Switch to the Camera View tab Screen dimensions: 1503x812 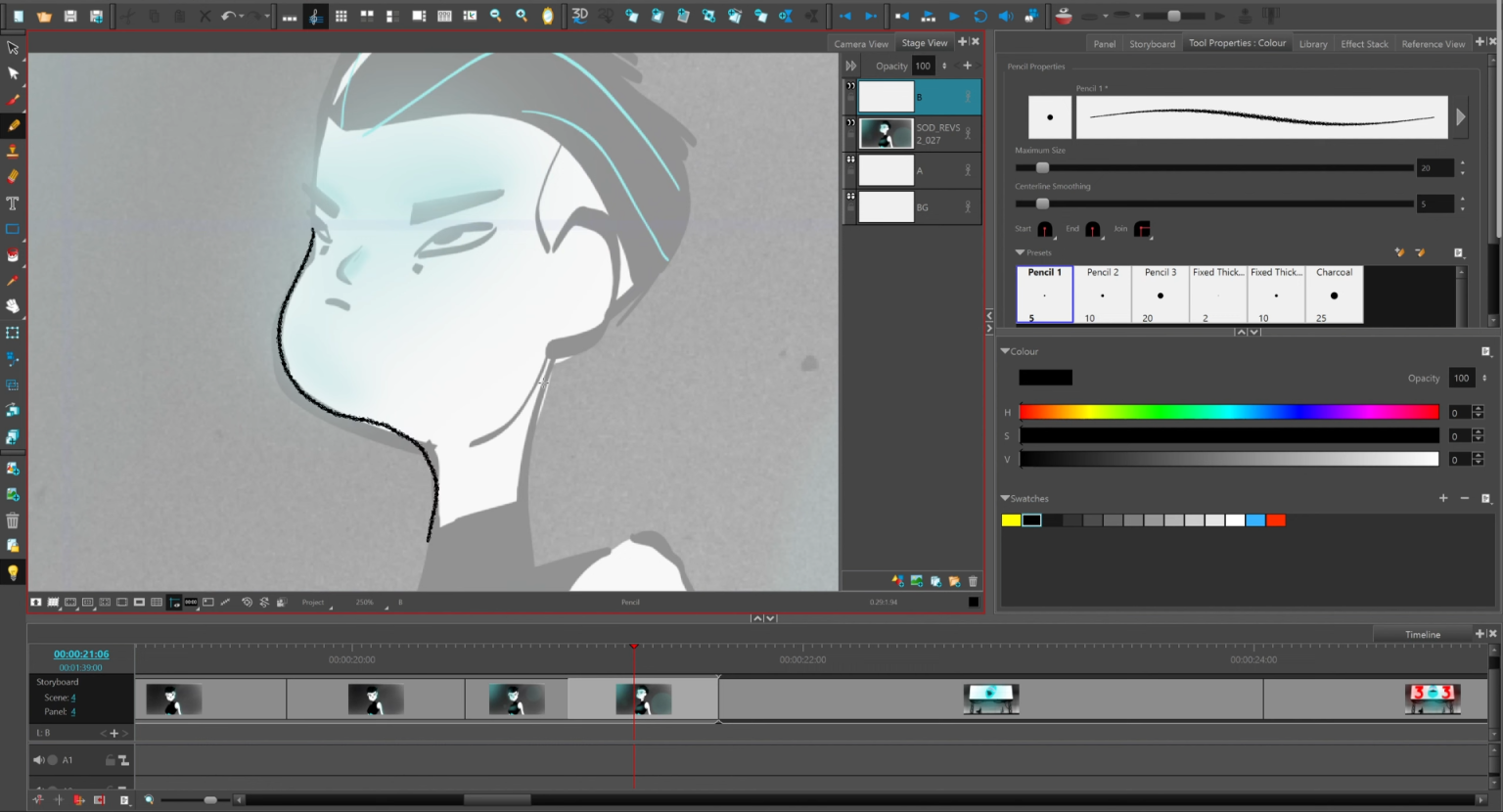[x=859, y=43]
